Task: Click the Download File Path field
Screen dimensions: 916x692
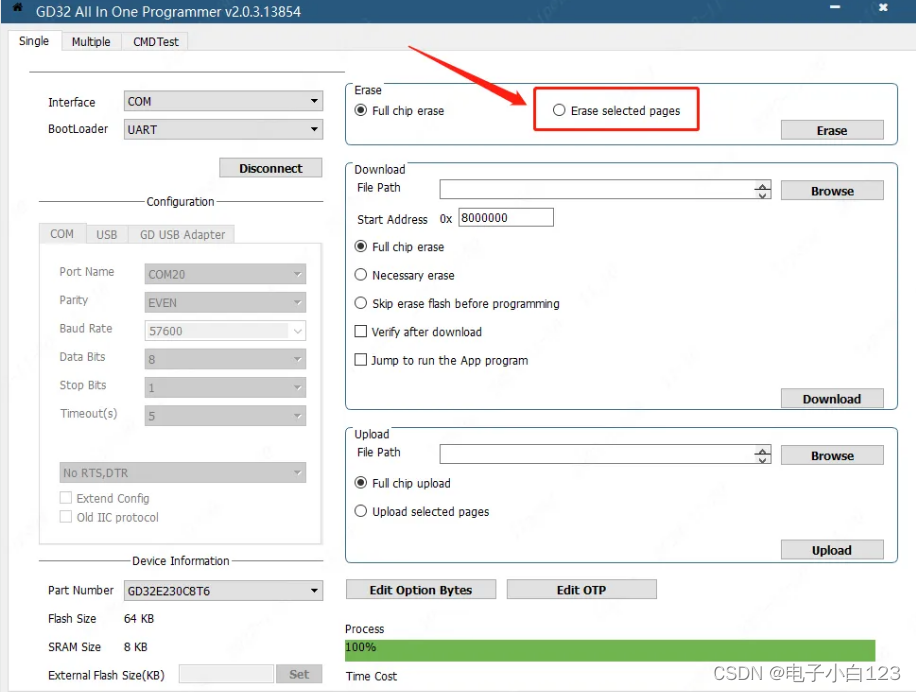Action: click(x=597, y=189)
